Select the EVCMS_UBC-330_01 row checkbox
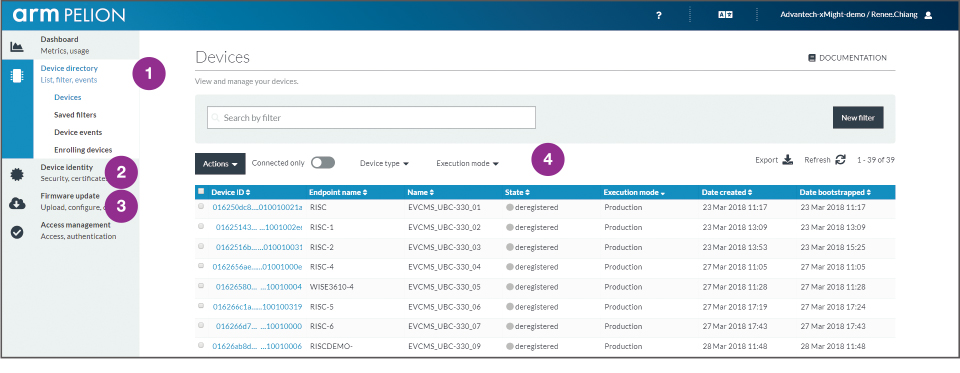Screen dimensions: 960x373 pyautogui.click(x=201, y=207)
